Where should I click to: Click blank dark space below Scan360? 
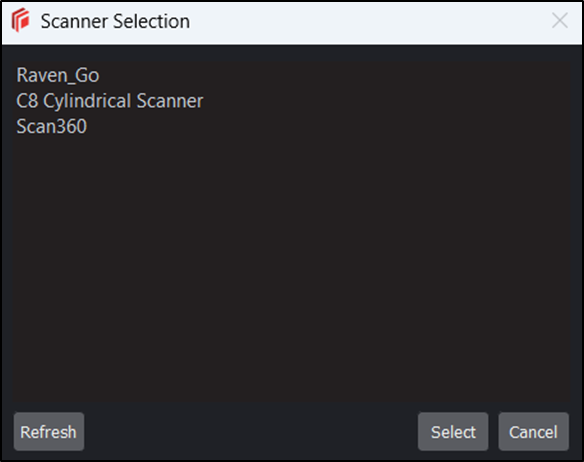291,268
